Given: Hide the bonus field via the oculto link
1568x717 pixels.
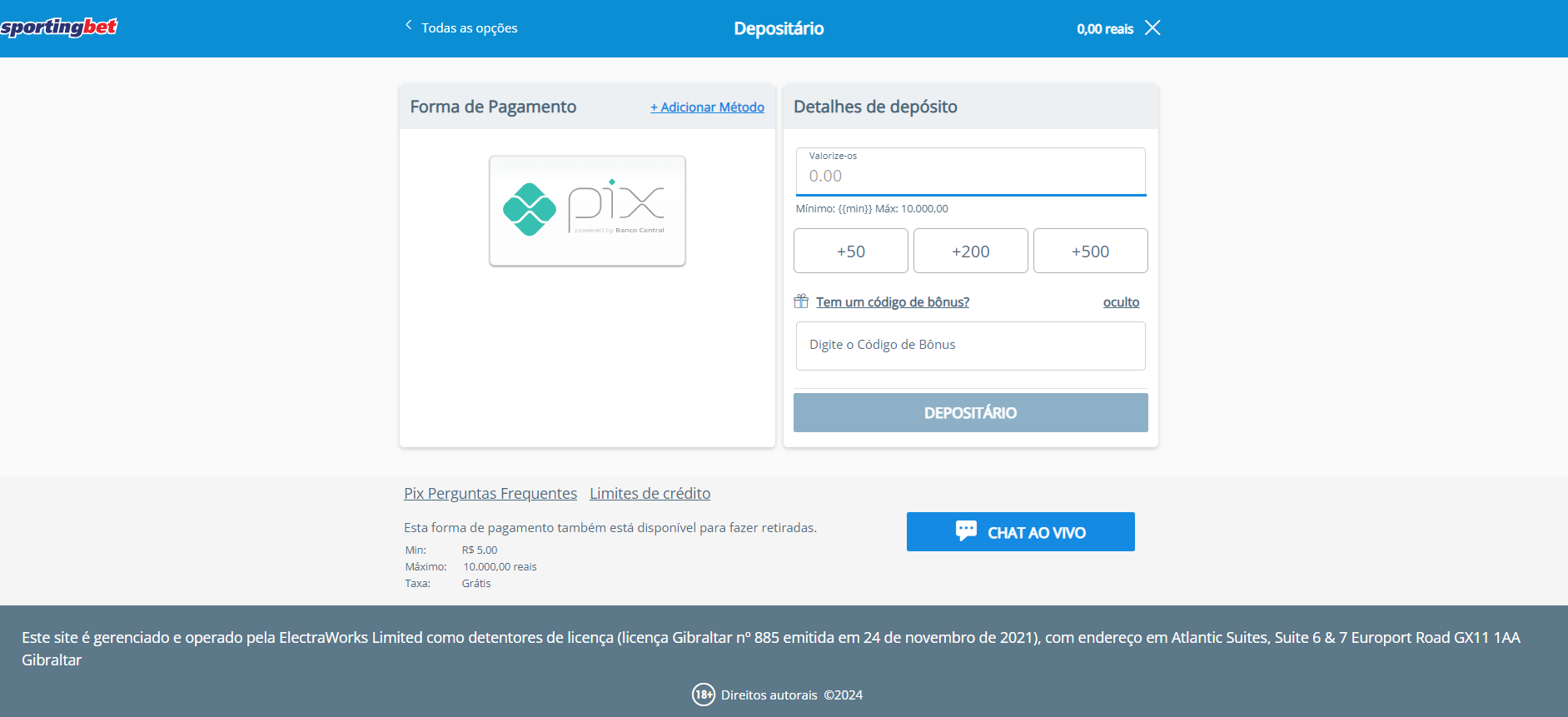Looking at the screenshot, I should tap(1121, 301).
